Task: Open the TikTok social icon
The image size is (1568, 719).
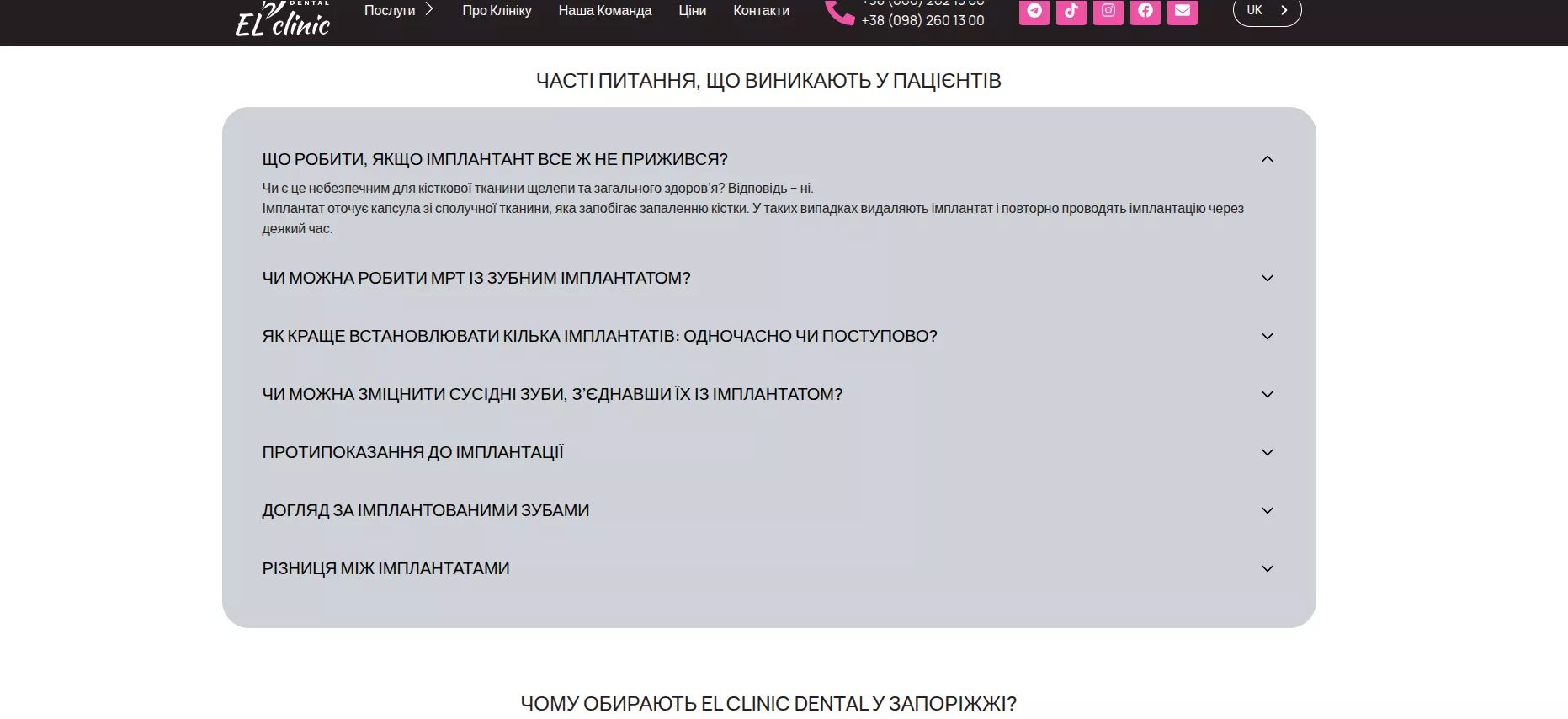Action: click(1071, 11)
